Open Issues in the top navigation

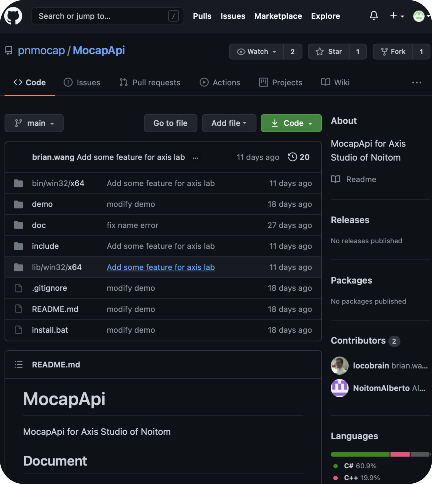[x=233, y=16]
